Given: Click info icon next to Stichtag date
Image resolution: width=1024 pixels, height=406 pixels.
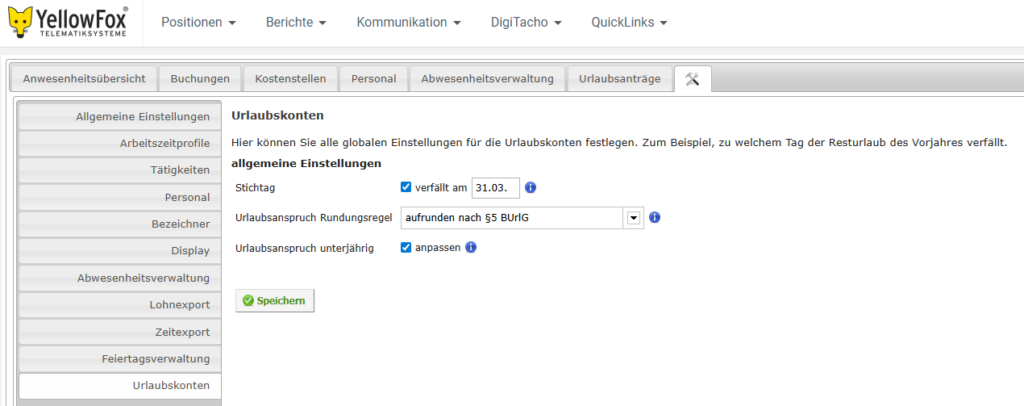Looking at the screenshot, I should [531, 187].
